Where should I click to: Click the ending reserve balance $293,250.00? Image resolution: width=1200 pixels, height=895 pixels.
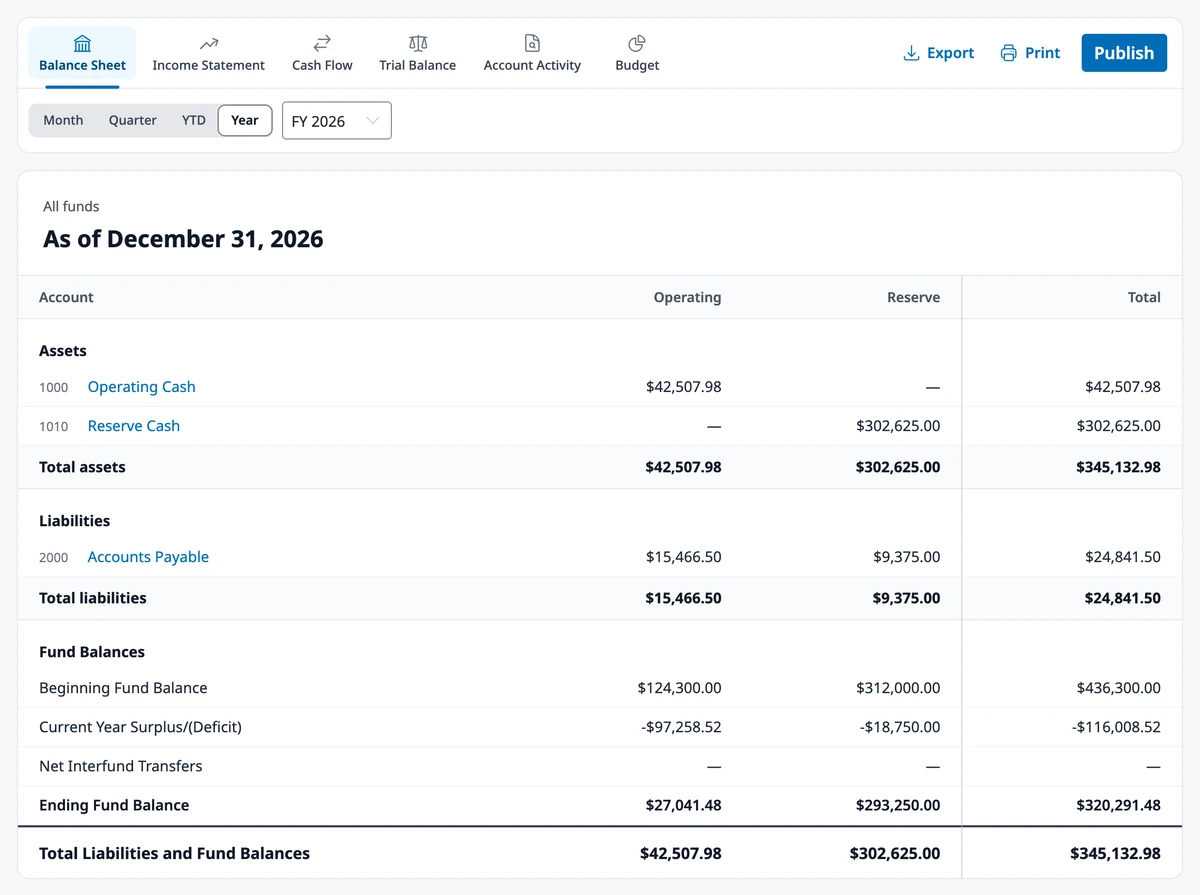coord(898,805)
